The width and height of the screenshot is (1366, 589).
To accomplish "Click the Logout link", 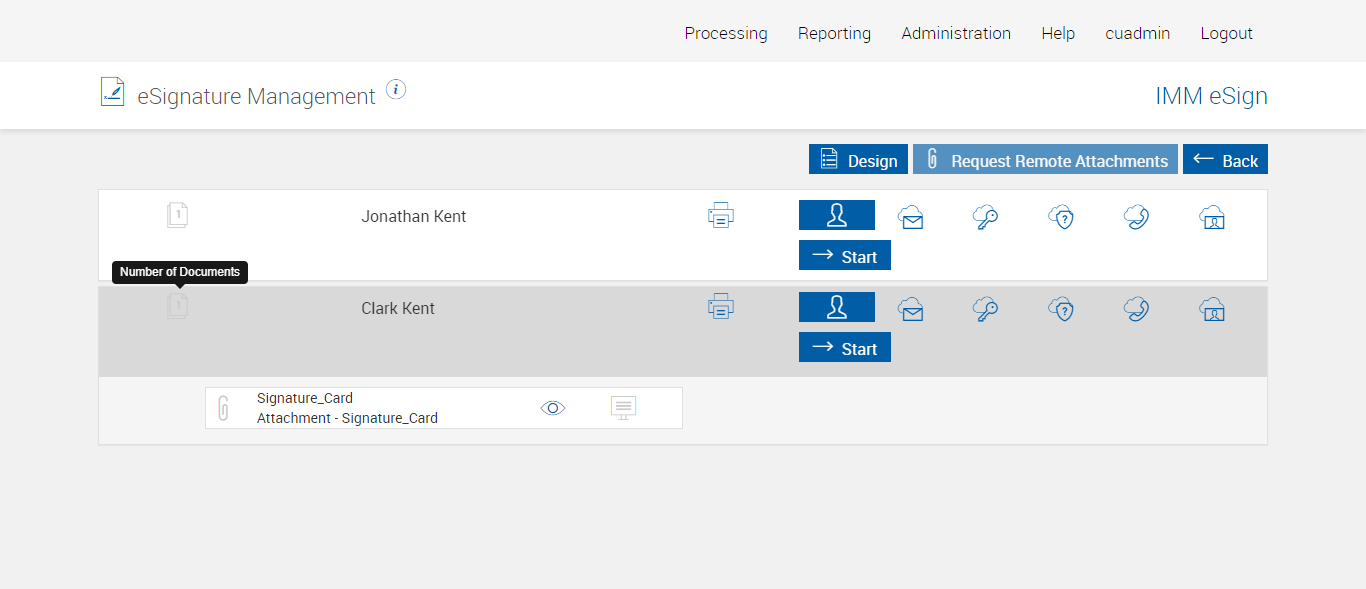I will point(1226,33).
